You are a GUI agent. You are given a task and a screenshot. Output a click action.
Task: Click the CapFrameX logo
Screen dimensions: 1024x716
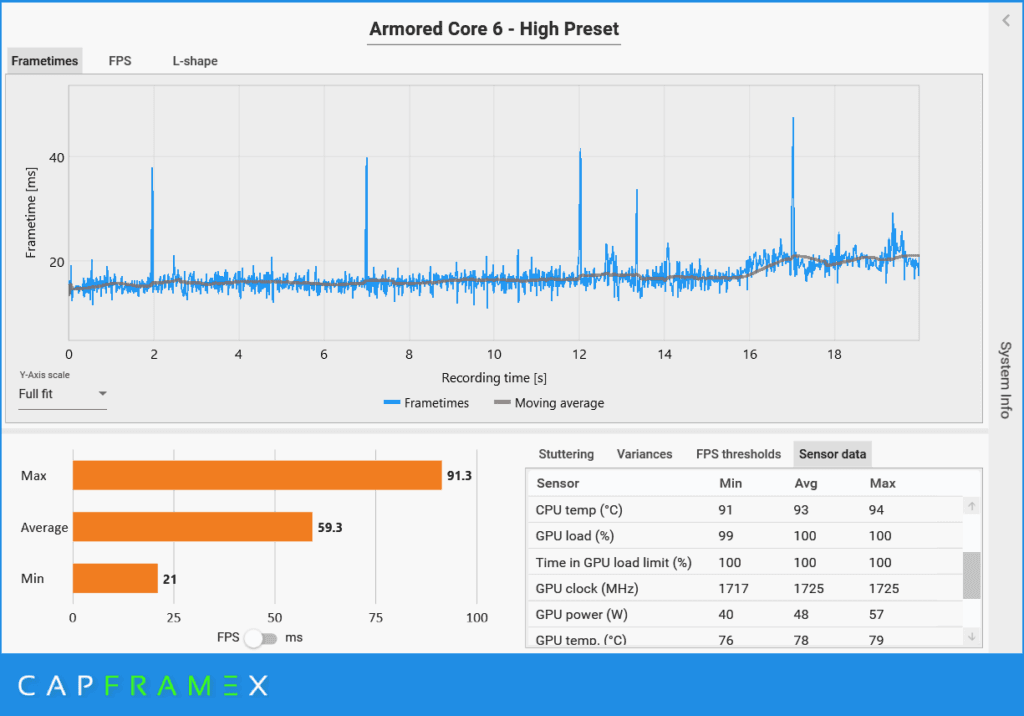(143, 685)
